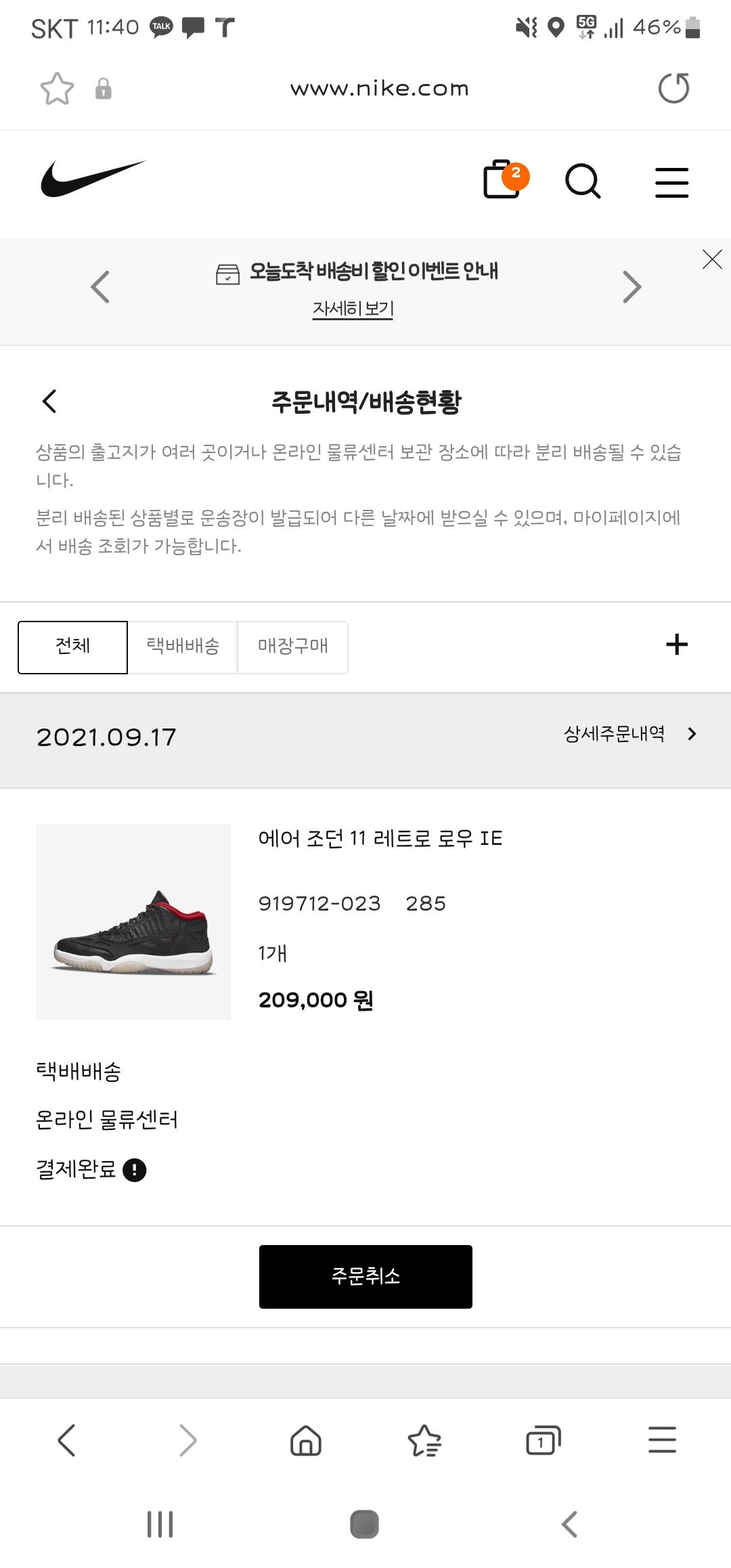Open browser bookmarks list icon
Viewport: 731px width, 1568px height.
424,1440
